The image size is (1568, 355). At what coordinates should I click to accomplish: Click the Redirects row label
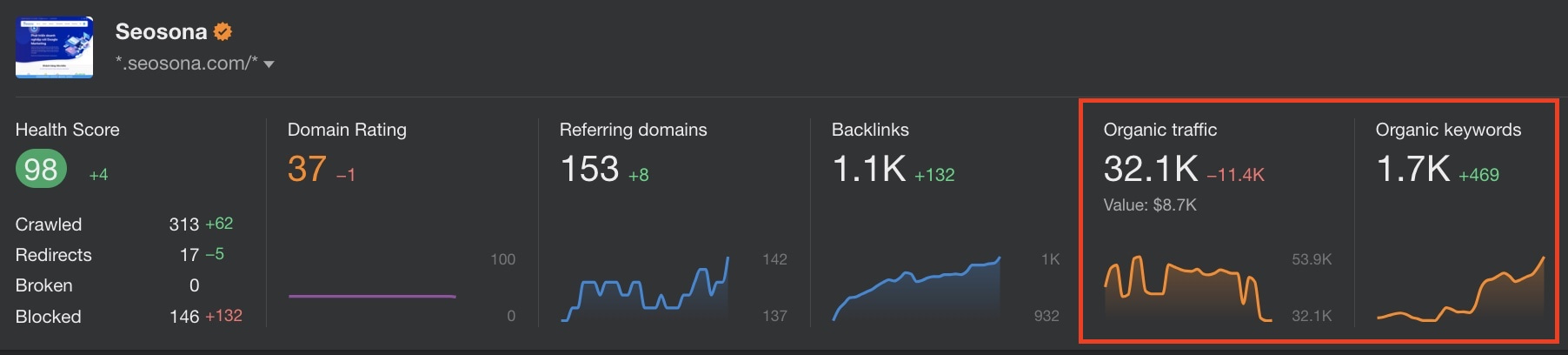pyautogui.click(x=54, y=255)
